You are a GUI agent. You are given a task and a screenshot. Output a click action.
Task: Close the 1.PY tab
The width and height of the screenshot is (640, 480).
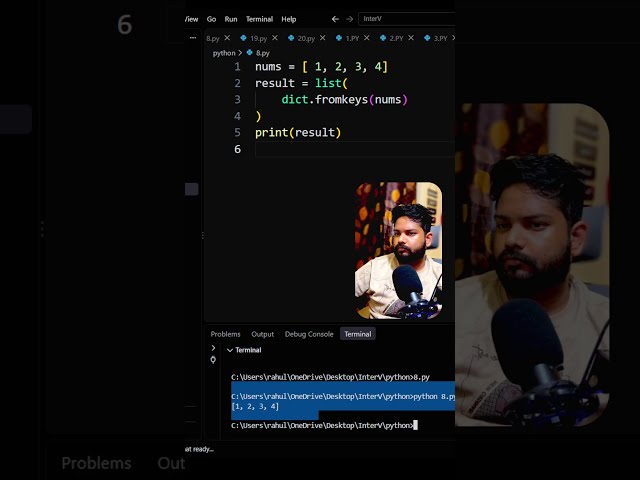point(367,38)
